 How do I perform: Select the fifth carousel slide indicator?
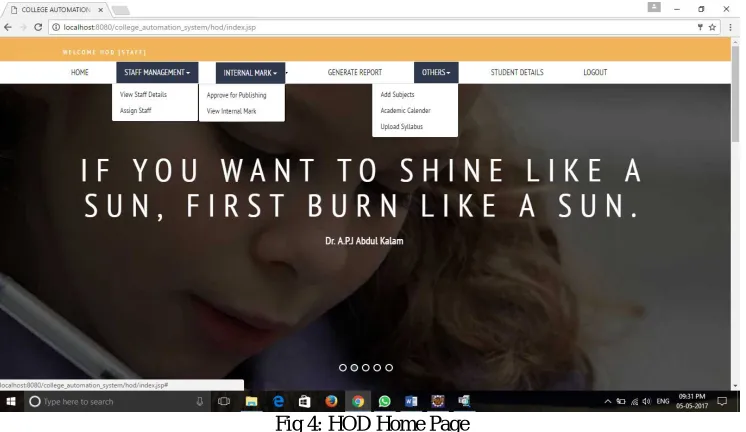[389, 367]
